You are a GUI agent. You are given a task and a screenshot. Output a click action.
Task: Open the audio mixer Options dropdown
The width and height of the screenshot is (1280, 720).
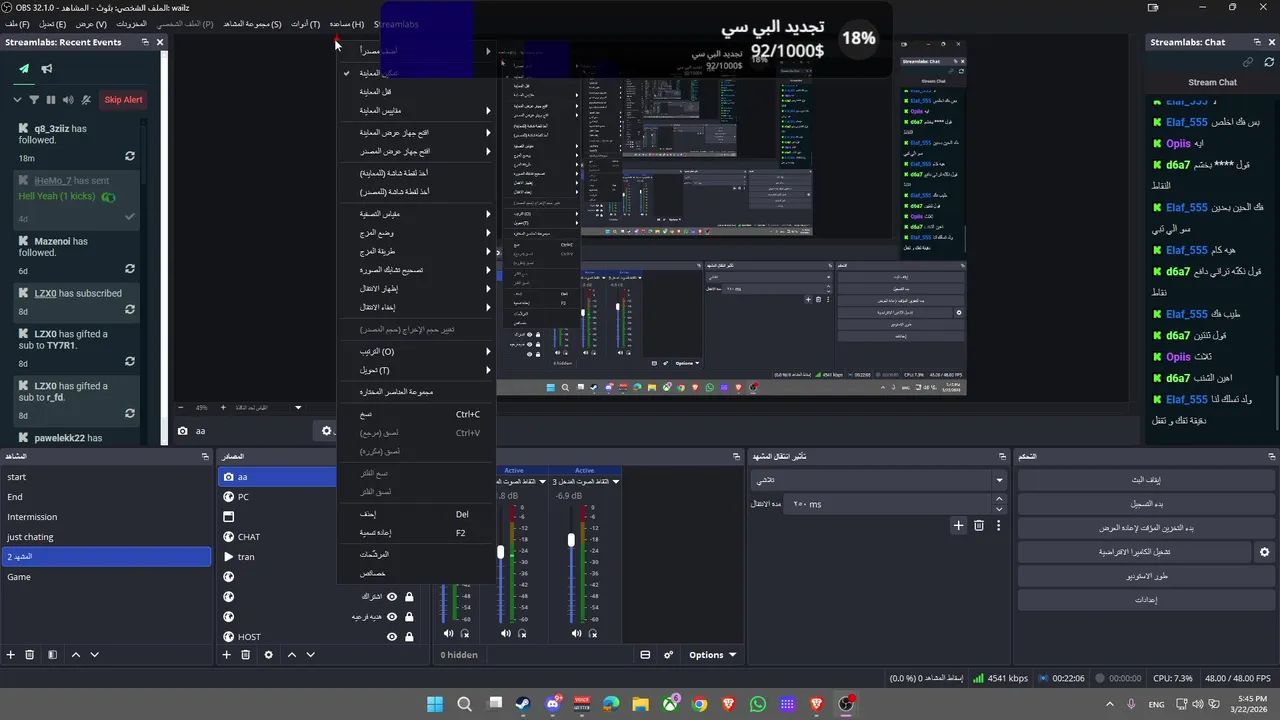(712, 655)
